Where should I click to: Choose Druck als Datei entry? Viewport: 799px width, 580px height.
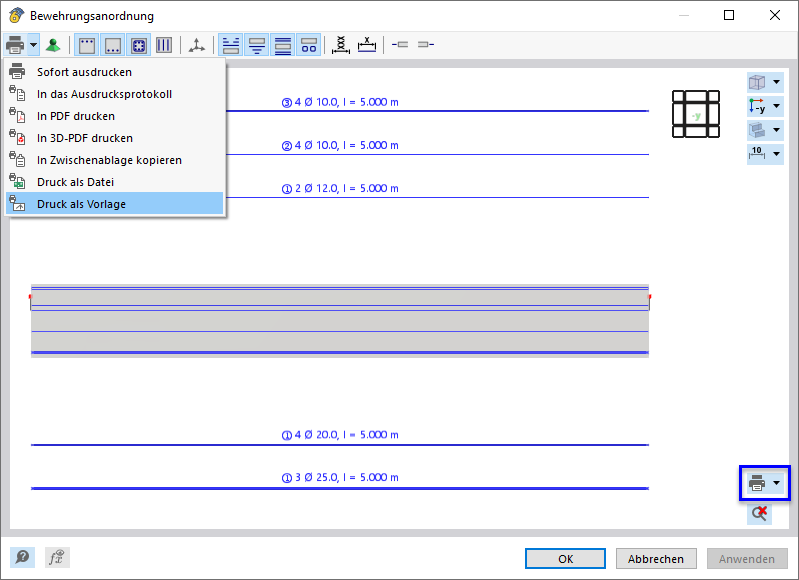[115, 181]
